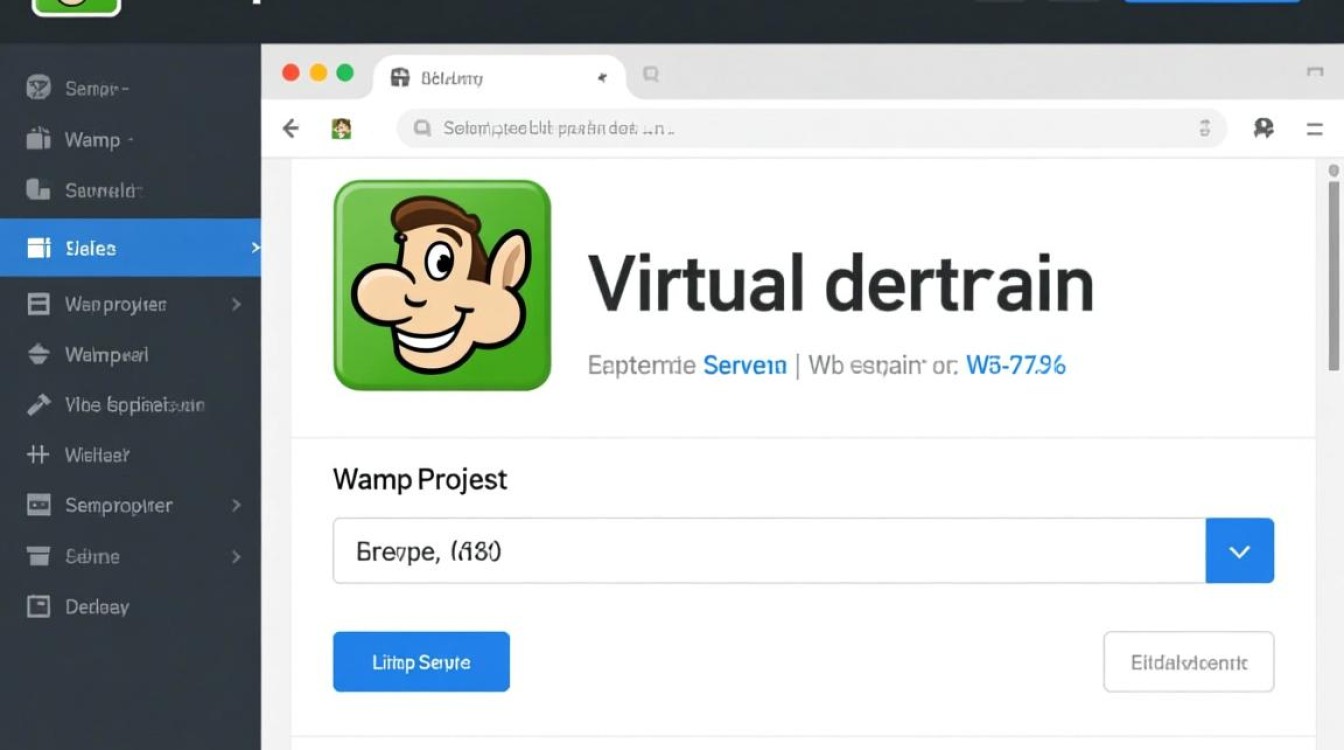This screenshot has width=1344, height=750.
Task: Select the highlighted Sleles sidebar item
Action: point(130,248)
